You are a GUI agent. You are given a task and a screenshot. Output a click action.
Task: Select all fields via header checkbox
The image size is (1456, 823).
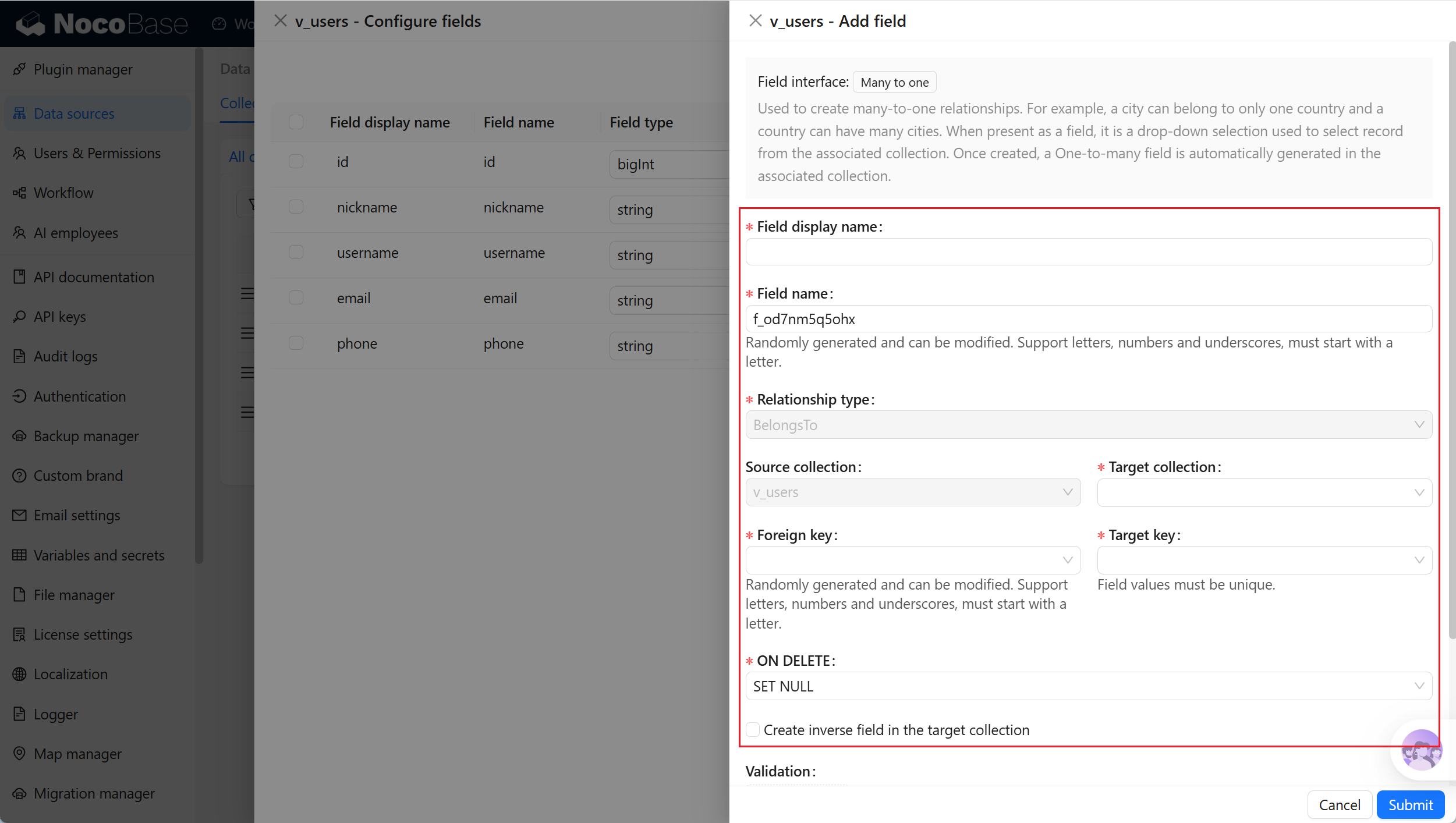(x=296, y=122)
